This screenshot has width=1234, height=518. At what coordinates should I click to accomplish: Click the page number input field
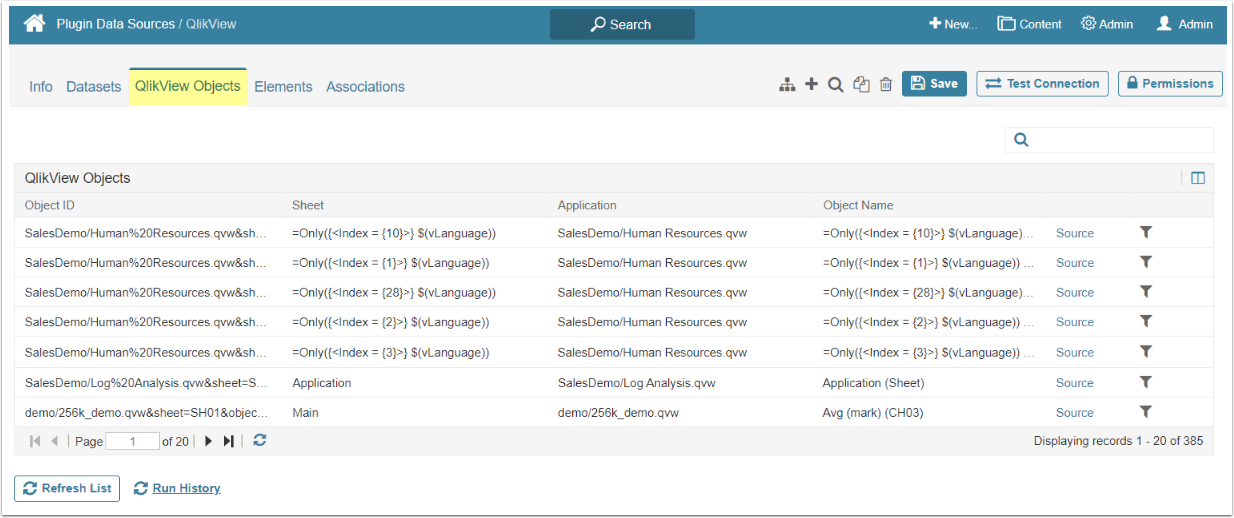[132, 441]
